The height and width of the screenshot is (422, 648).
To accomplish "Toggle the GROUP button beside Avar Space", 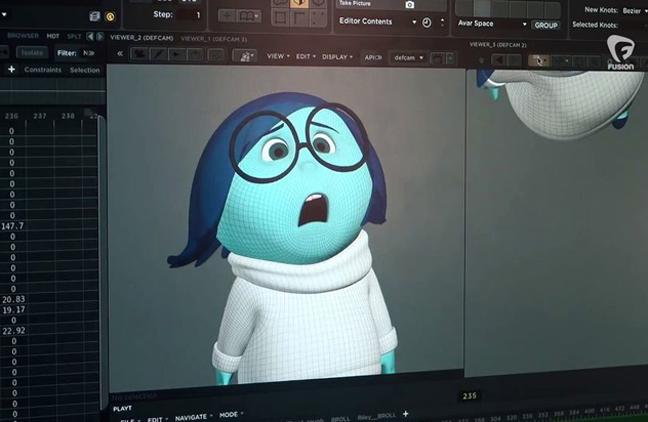I will click(x=546, y=25).
